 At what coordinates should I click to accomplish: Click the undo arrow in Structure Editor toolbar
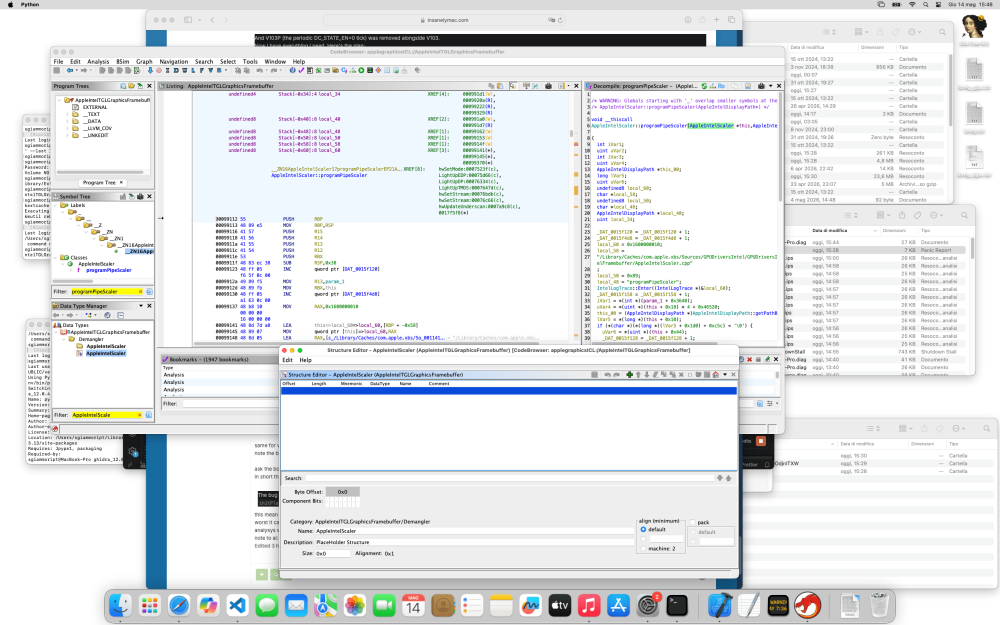tap(608, 375)
